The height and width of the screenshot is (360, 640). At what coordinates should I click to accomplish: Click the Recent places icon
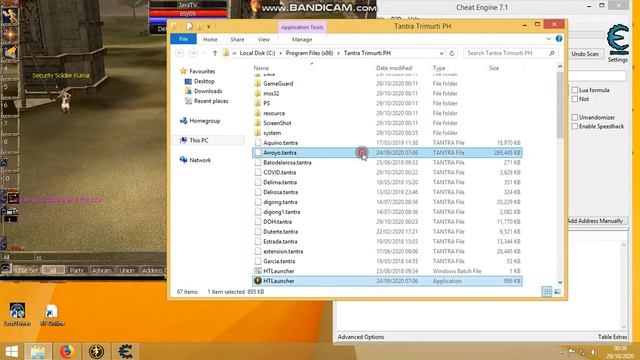click(x=188, y=101)
